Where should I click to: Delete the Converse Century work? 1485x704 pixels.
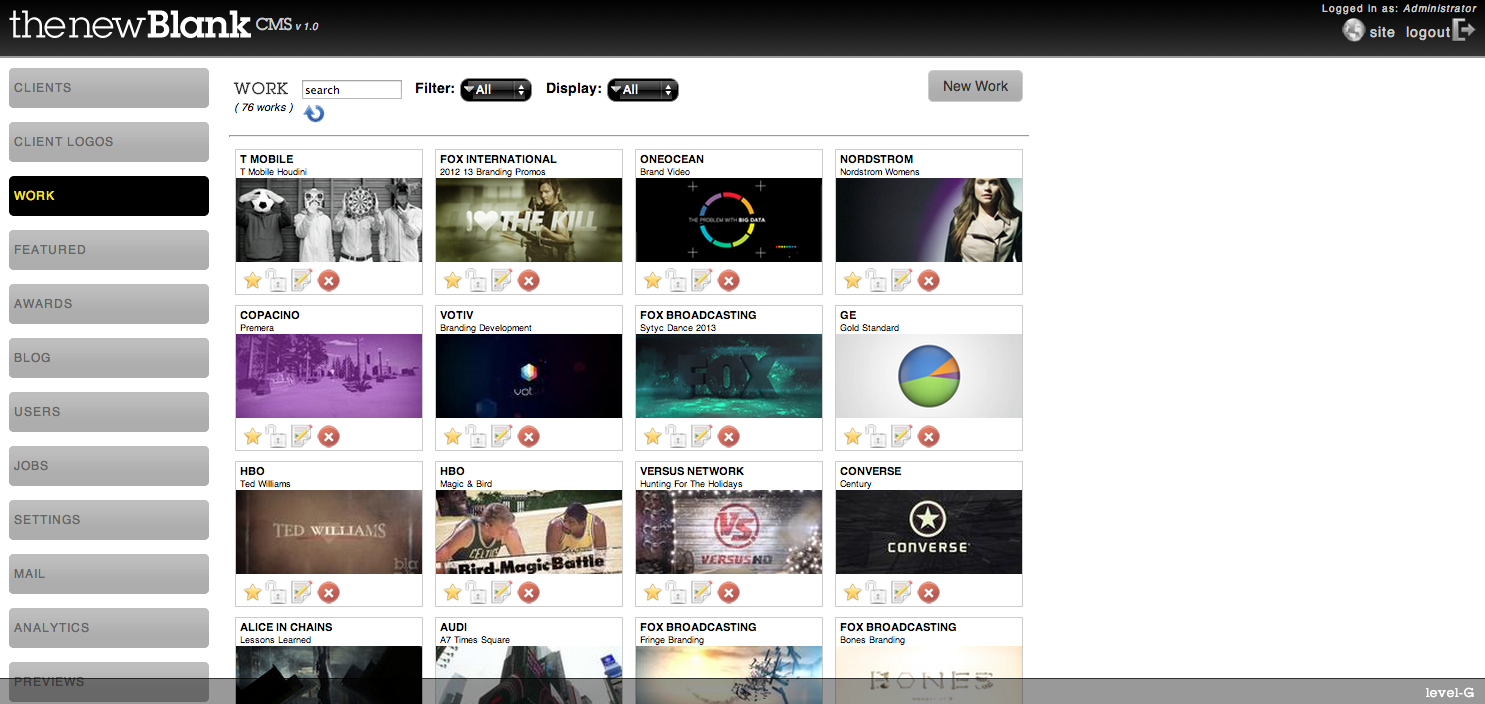[929, 592]
